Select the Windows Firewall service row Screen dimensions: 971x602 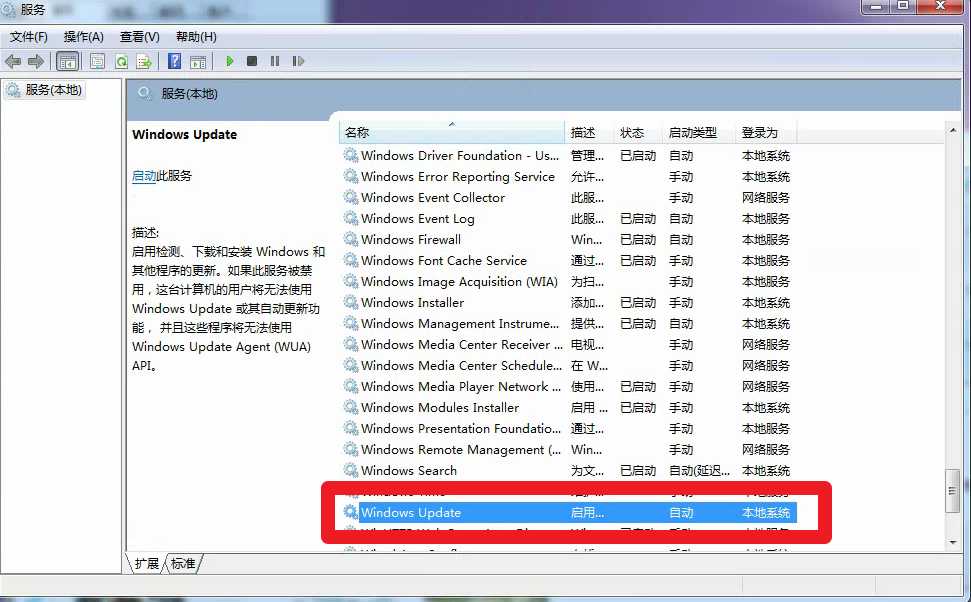point(411,240)
